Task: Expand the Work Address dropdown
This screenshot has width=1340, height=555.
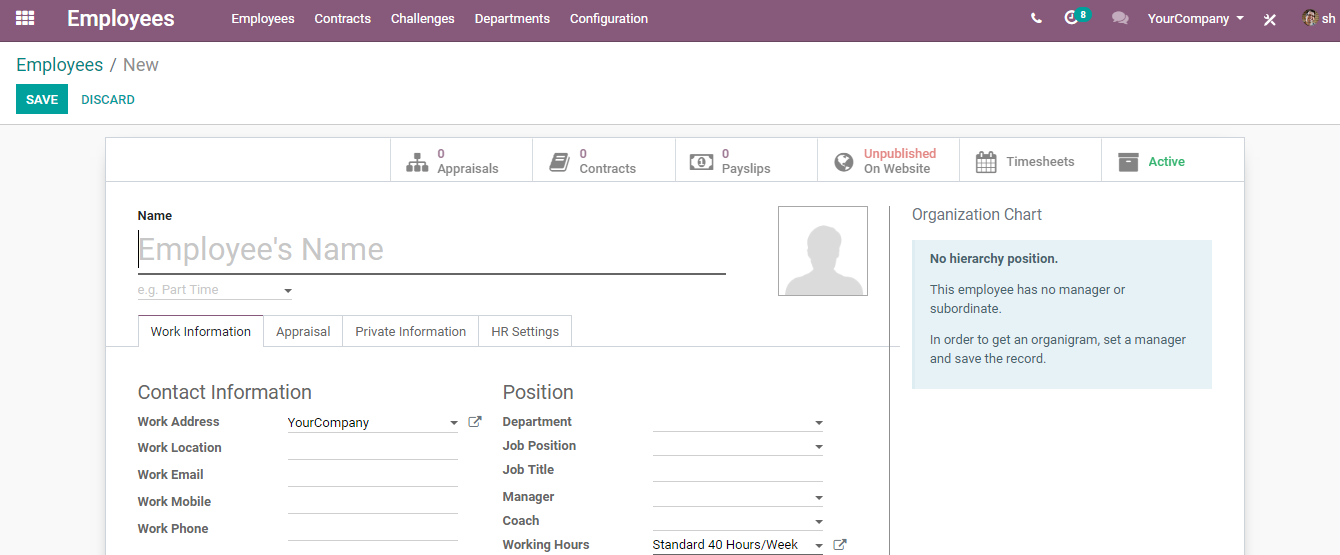Action: [454, 423]
